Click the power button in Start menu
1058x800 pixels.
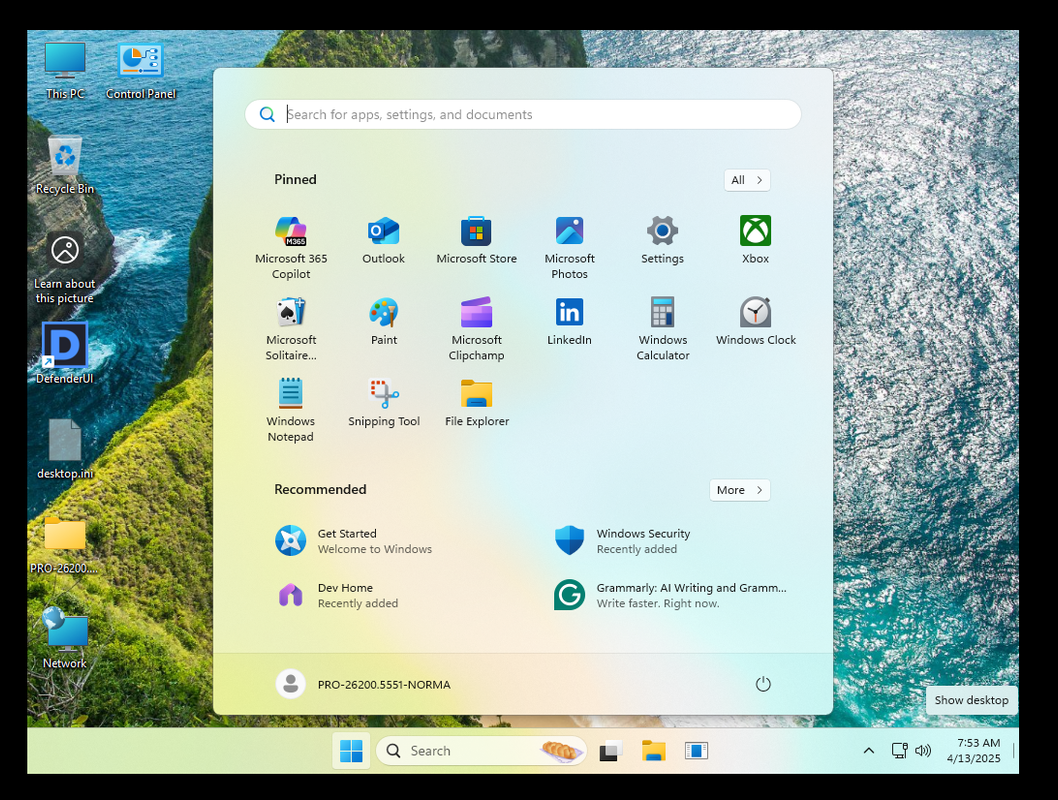click(762, 684)
